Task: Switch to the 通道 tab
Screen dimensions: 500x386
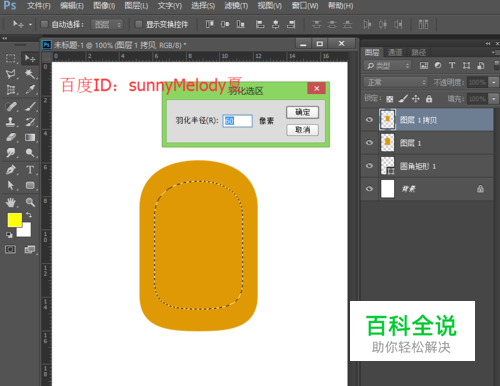Action: tap(395, 52)
